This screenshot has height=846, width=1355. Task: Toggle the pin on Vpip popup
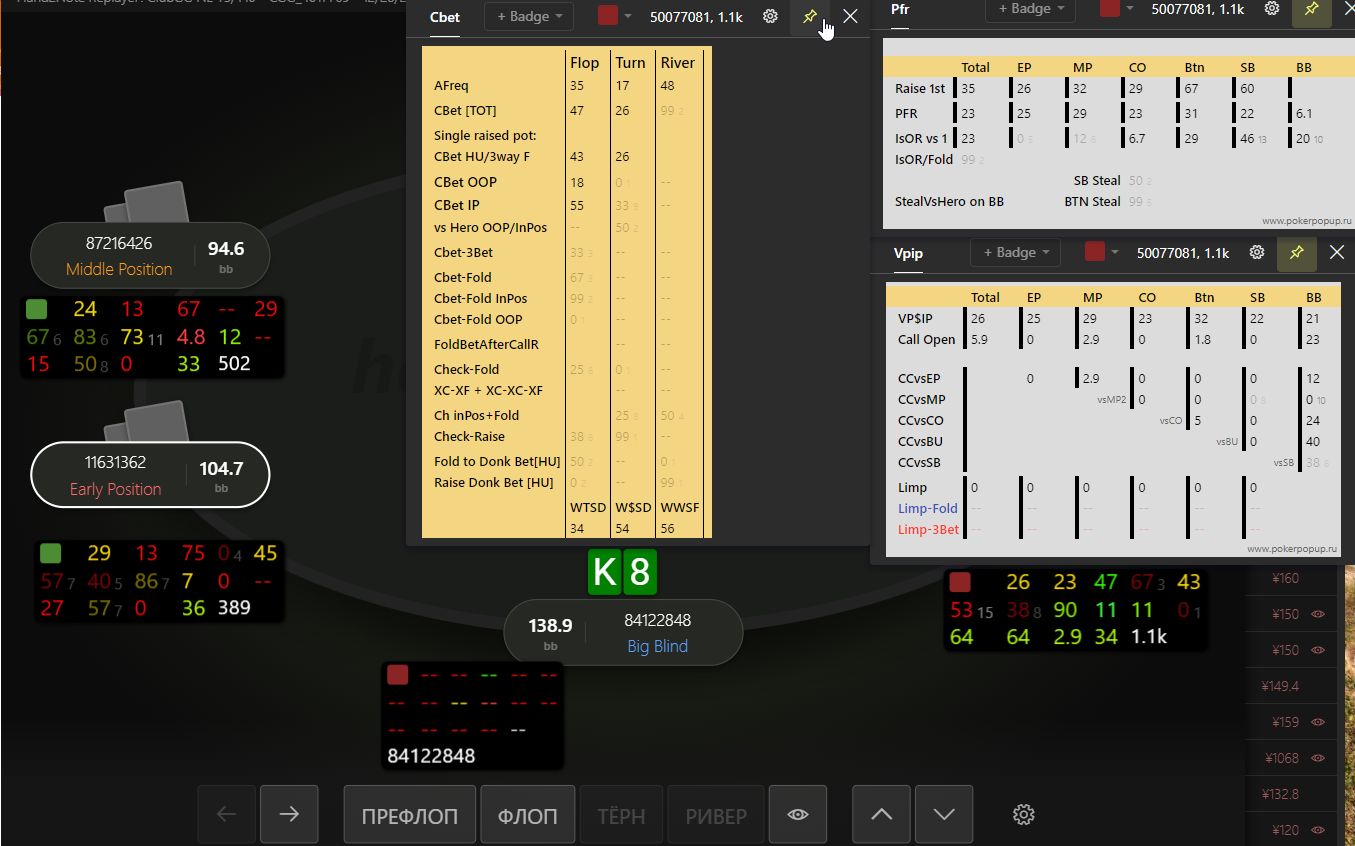(1297, 253)
